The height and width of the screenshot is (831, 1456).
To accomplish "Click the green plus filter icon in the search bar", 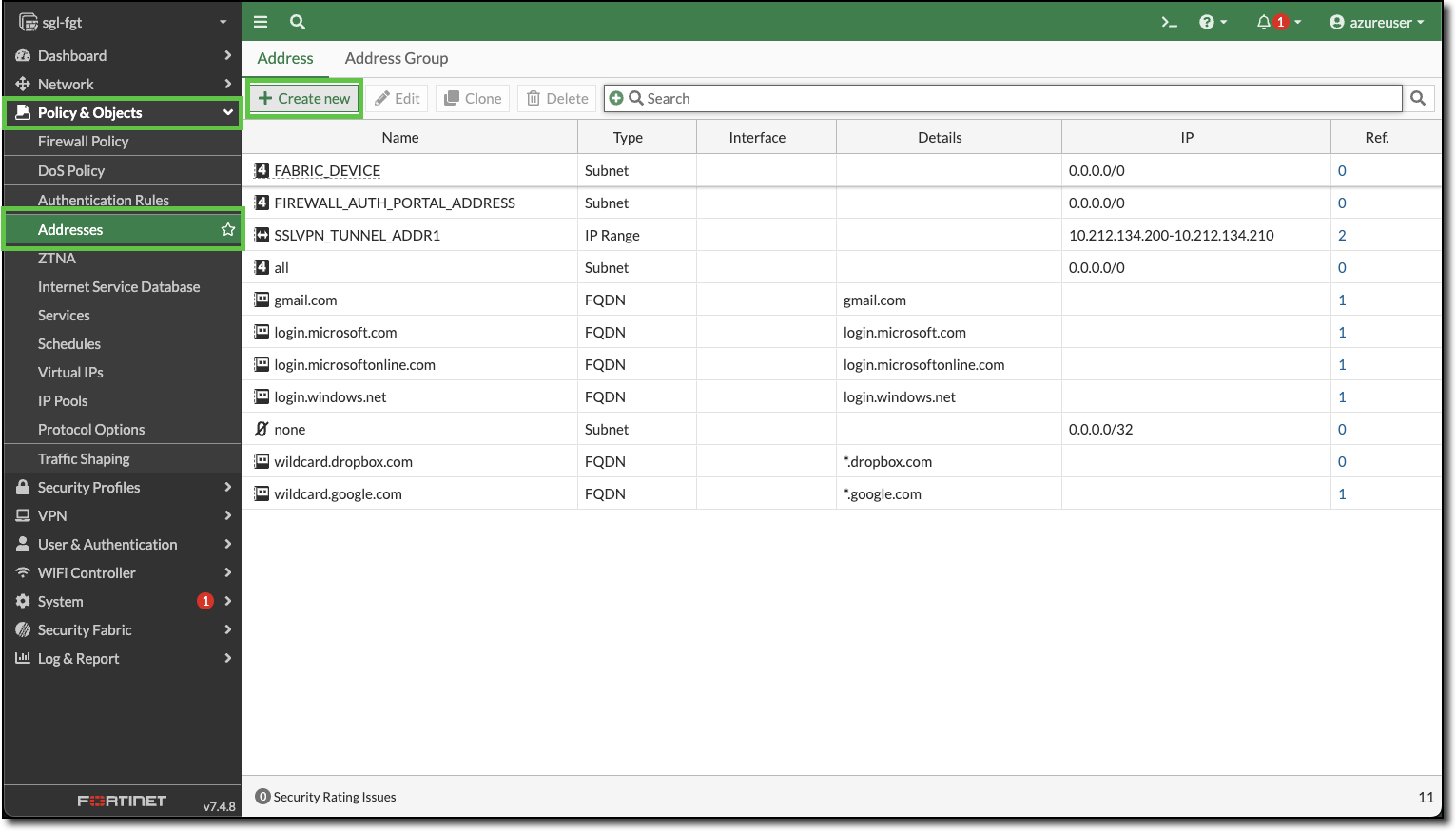I will [x=617, y=98].
